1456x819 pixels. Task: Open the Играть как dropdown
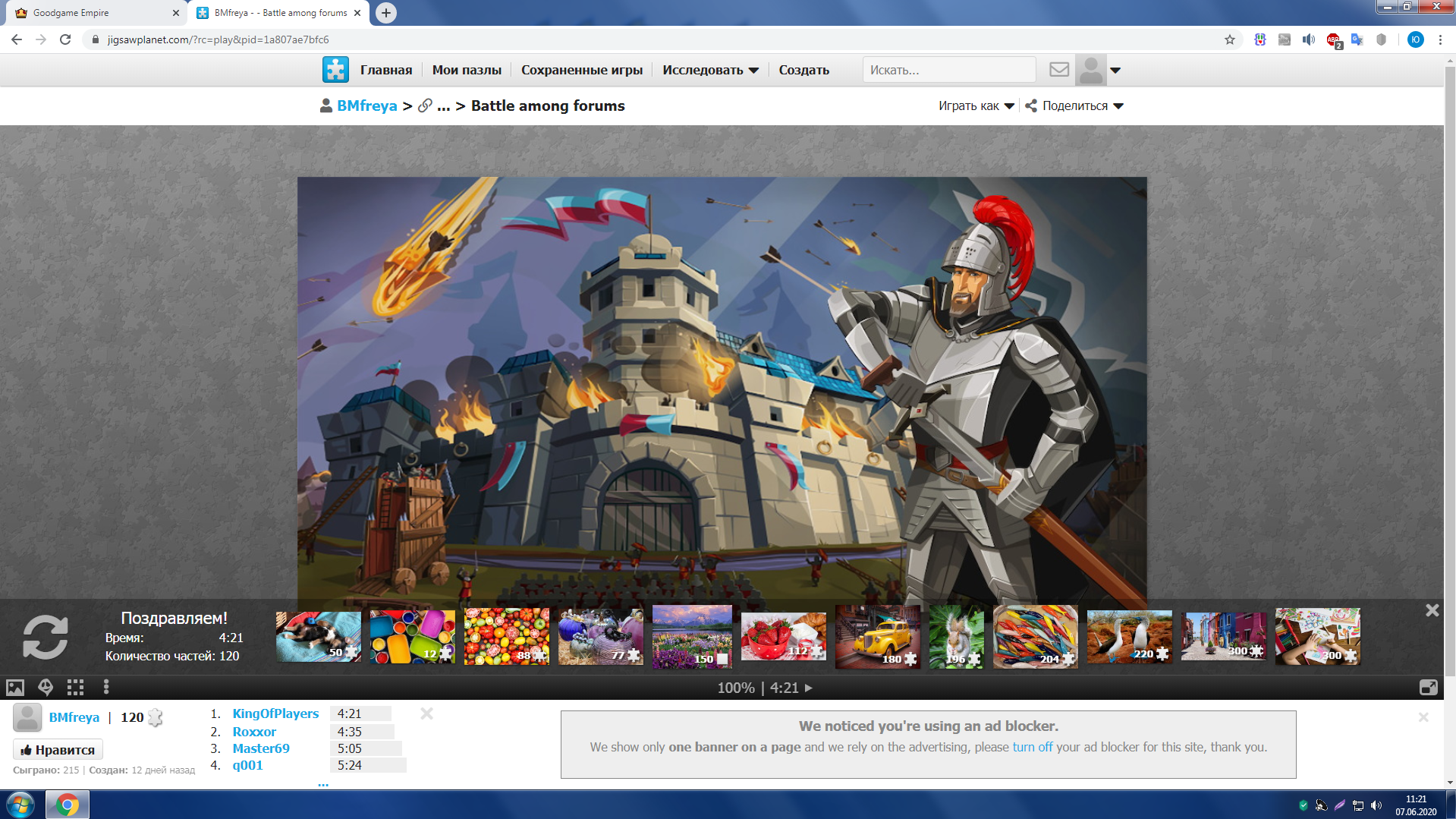coord(976,106)
